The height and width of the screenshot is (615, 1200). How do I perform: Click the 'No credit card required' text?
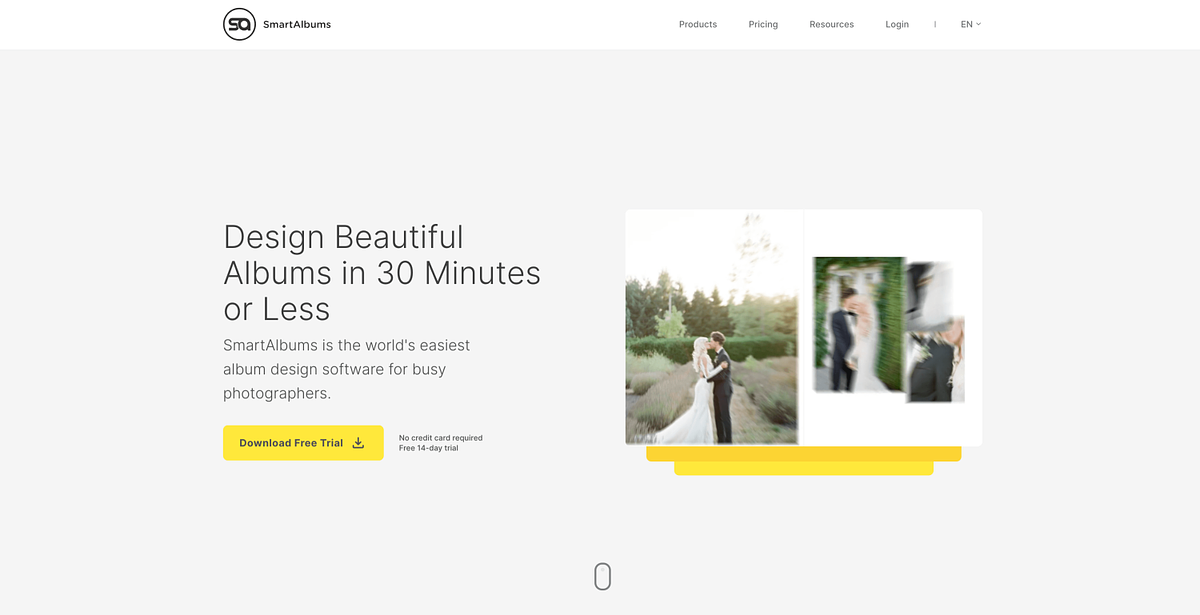pyautogui.click(x=441, y=438)
